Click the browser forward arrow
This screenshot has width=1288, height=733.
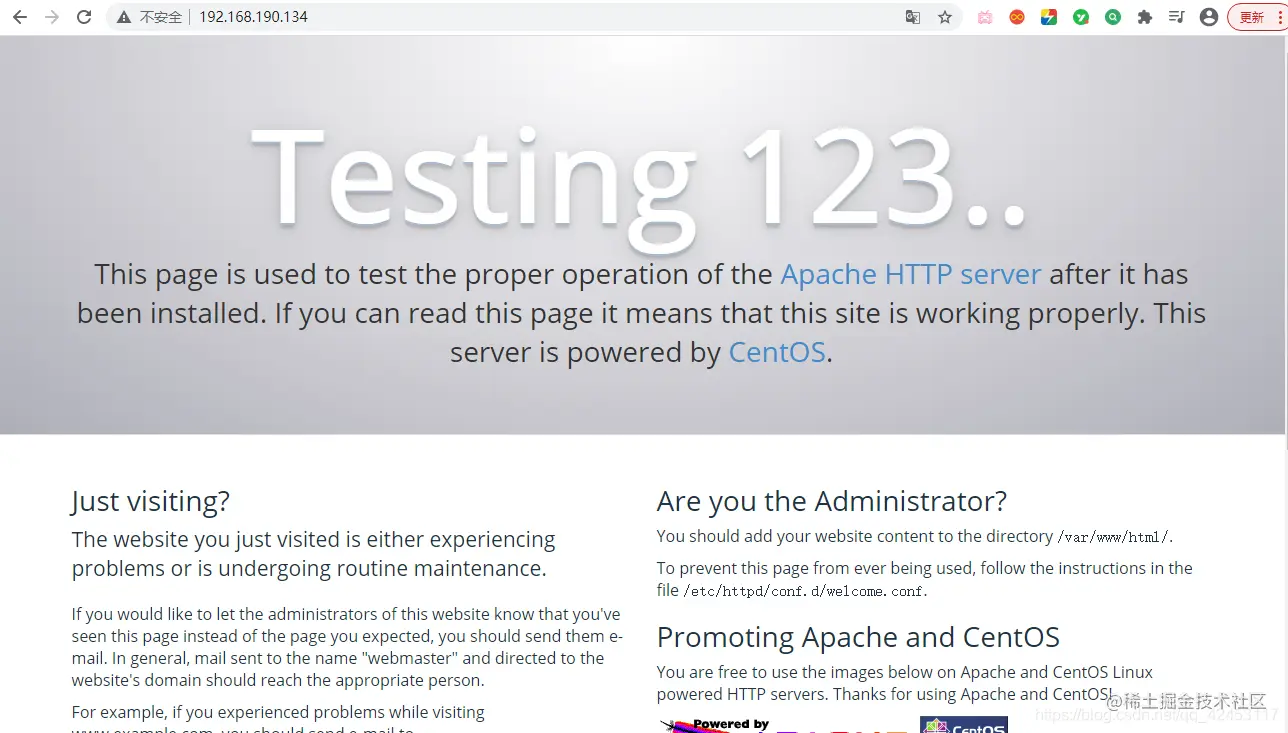[x=52, y=17]
